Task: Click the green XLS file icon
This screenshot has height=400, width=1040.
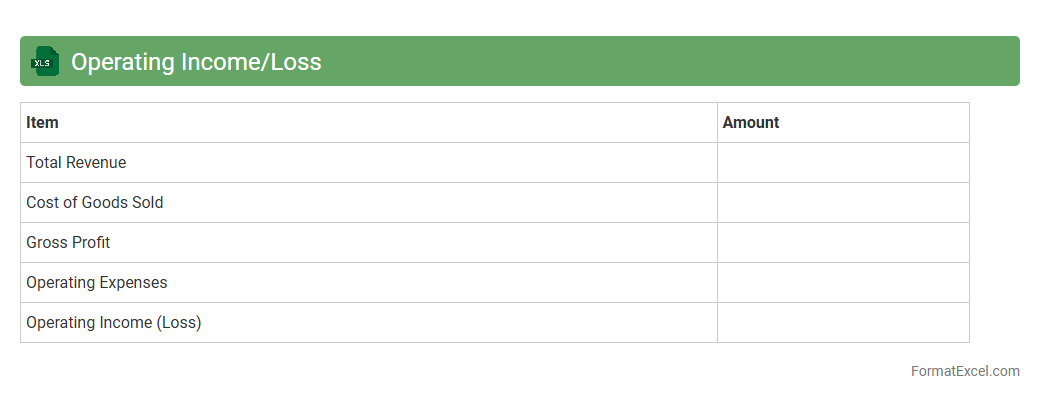Action: (x=45, y=61)
